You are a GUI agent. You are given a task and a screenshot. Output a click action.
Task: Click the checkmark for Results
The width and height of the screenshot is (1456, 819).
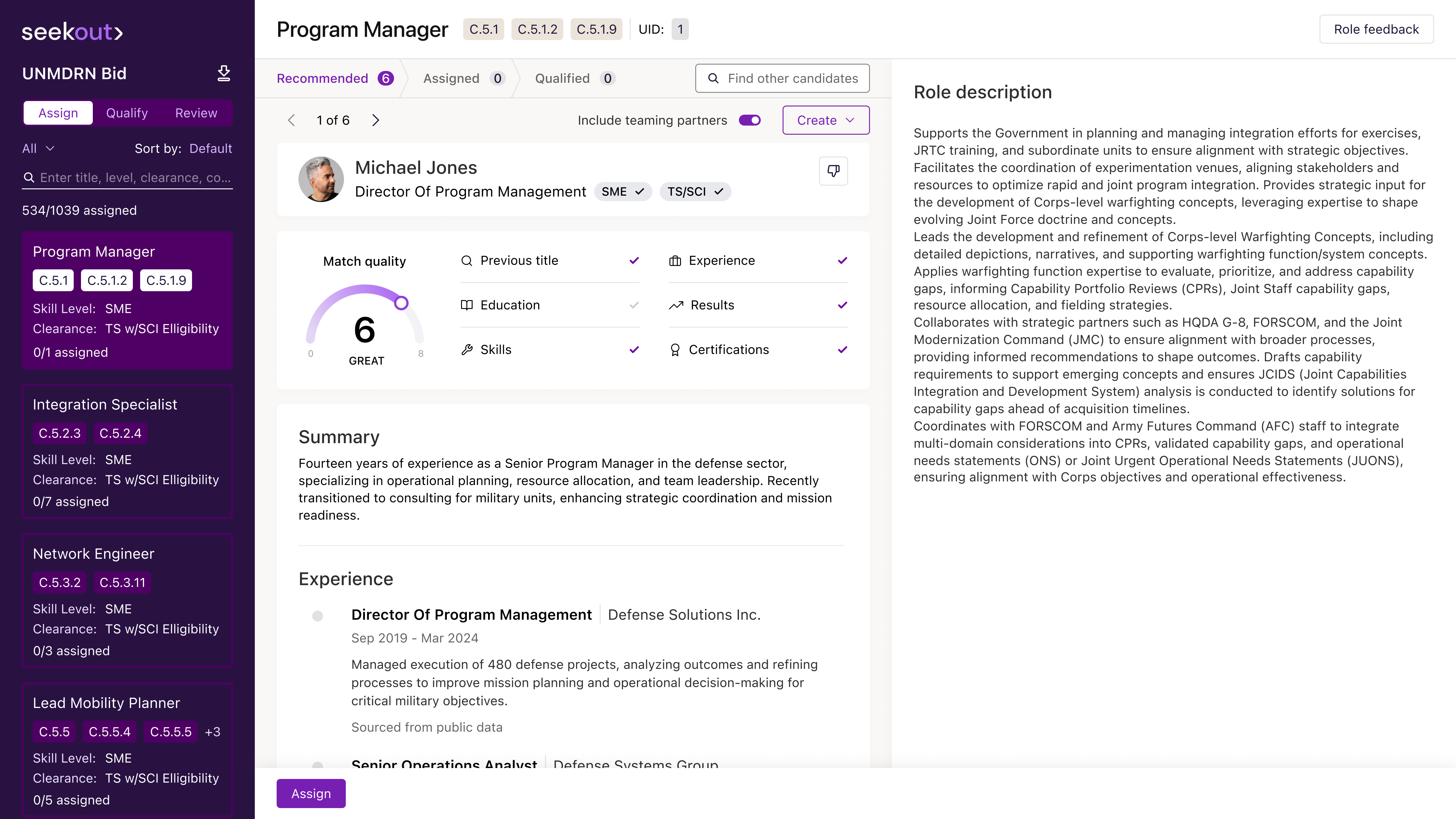click(x=843, y=305)
